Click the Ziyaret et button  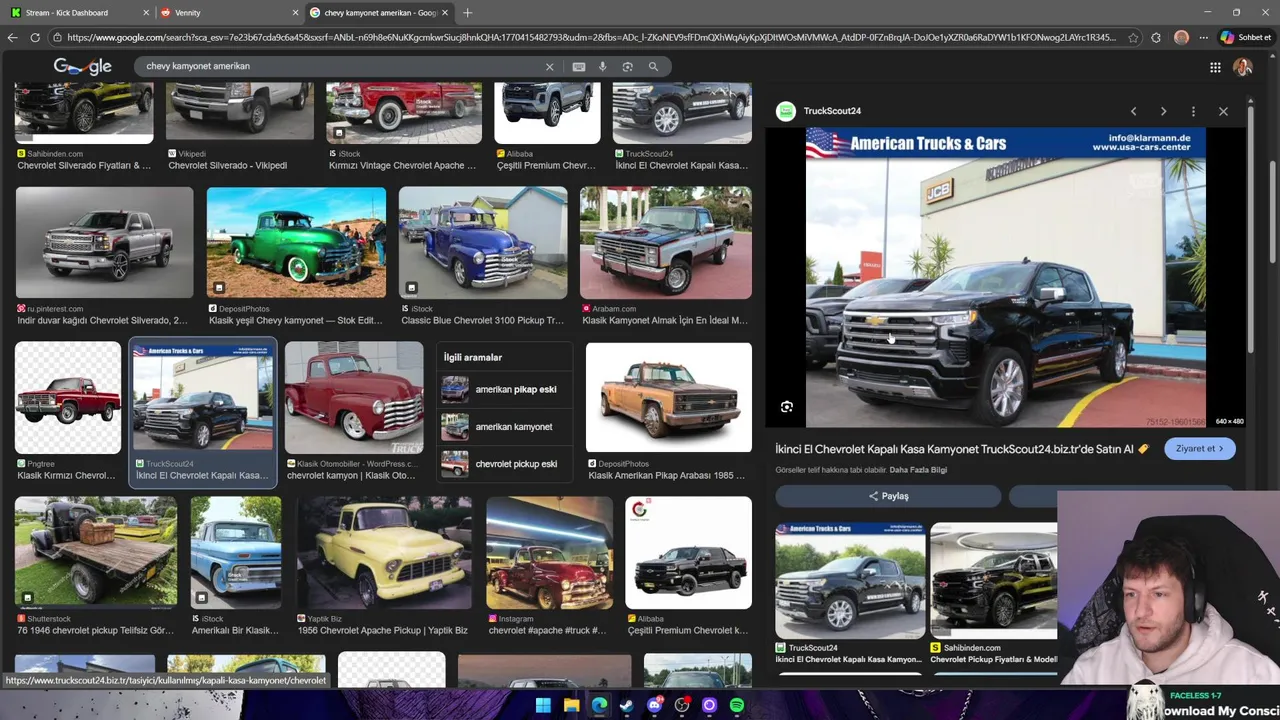pyautogui.click(x=1200, y=449)
